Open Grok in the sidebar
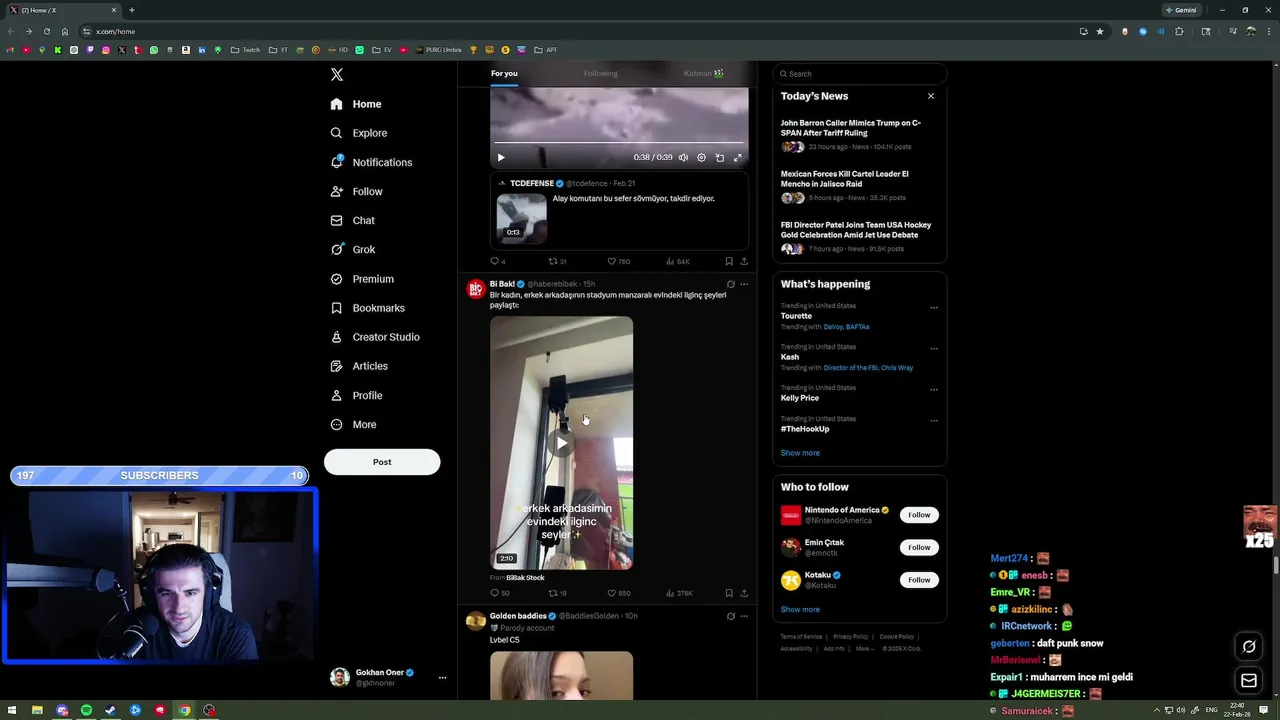The width and height of the screenshot is (1280, 720). [x=353, y=249]
